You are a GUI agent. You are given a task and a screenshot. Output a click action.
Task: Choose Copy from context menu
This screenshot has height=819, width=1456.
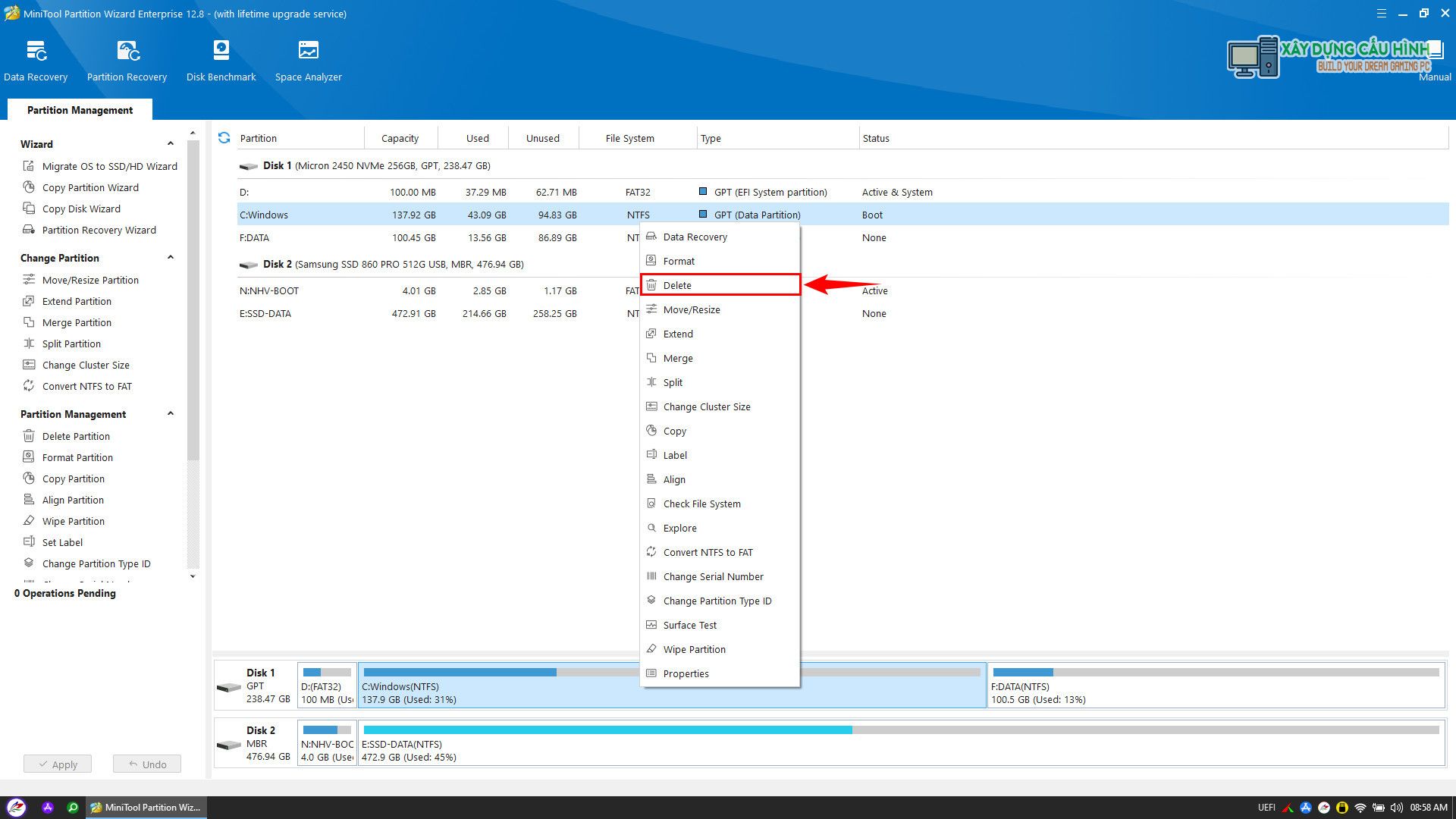coord(720,431)
